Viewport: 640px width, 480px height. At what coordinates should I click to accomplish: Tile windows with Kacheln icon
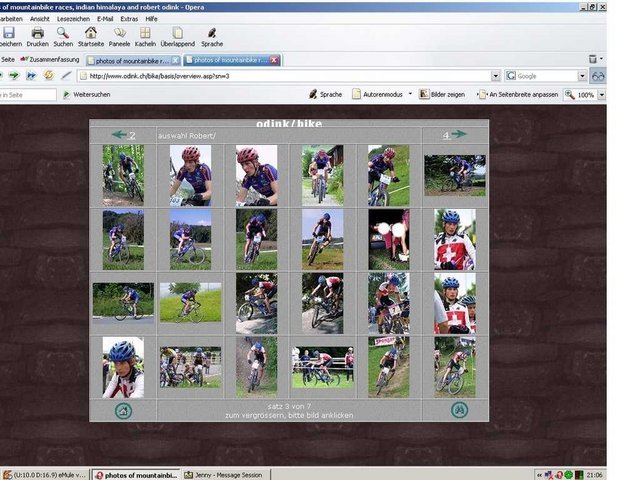coord(145,33)
